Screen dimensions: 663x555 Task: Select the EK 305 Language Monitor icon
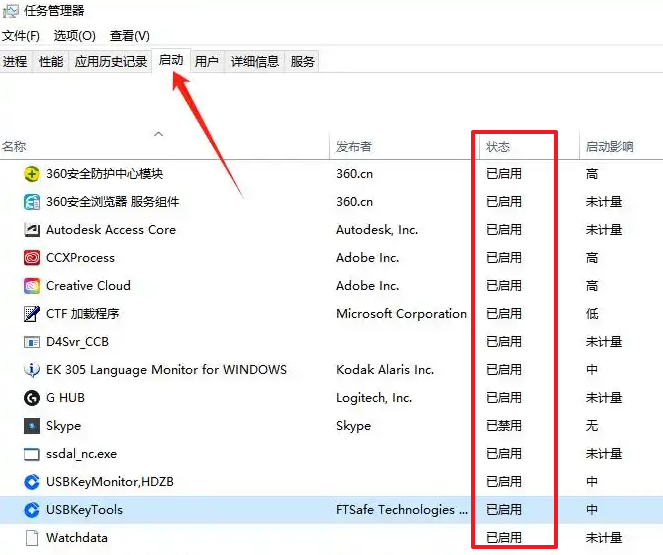32,370
